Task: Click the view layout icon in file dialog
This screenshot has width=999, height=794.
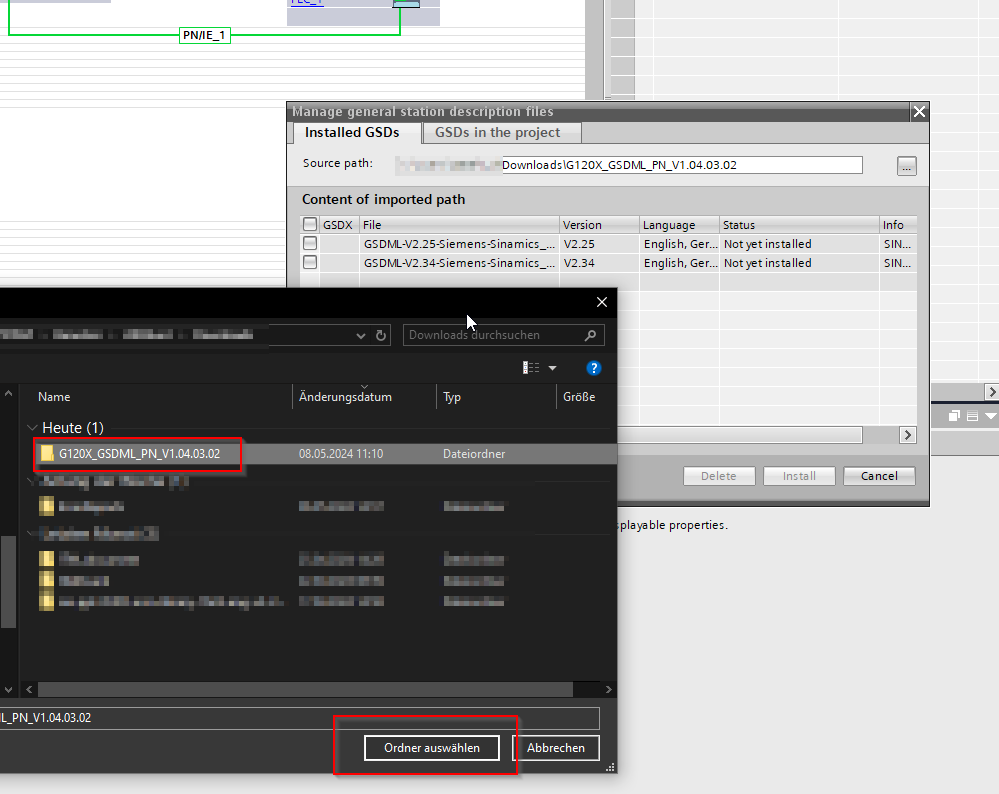Action: tap(531, 368)
